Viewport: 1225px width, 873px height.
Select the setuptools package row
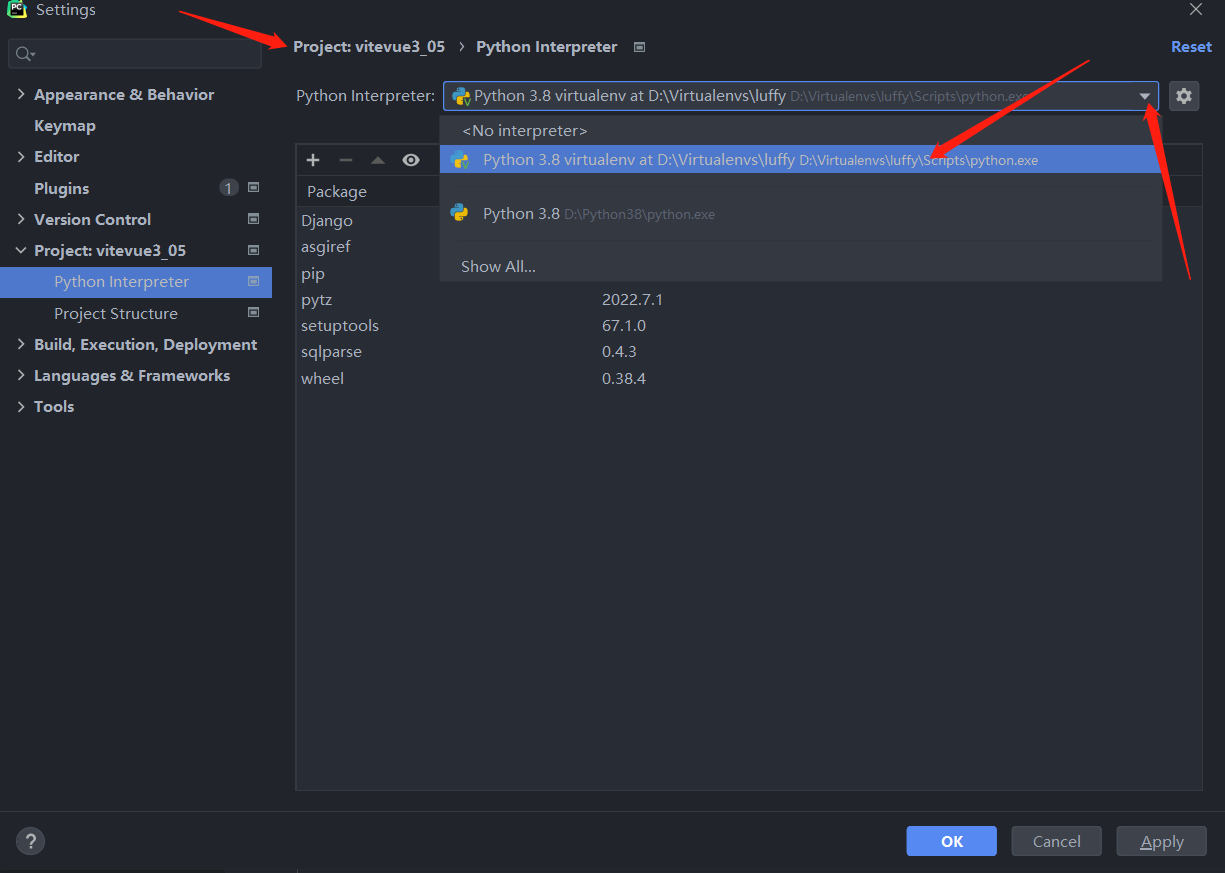click(748, 326)
